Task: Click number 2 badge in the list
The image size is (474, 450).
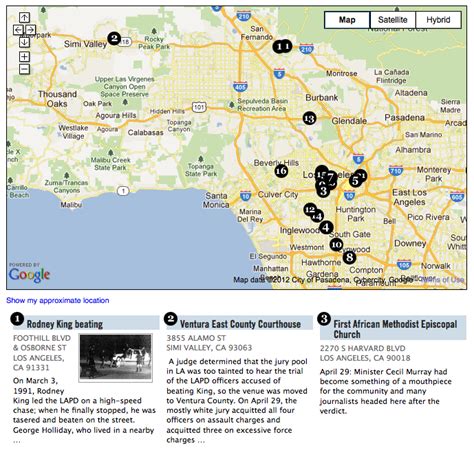Action: pyautogui.click(x=170, y=319)
